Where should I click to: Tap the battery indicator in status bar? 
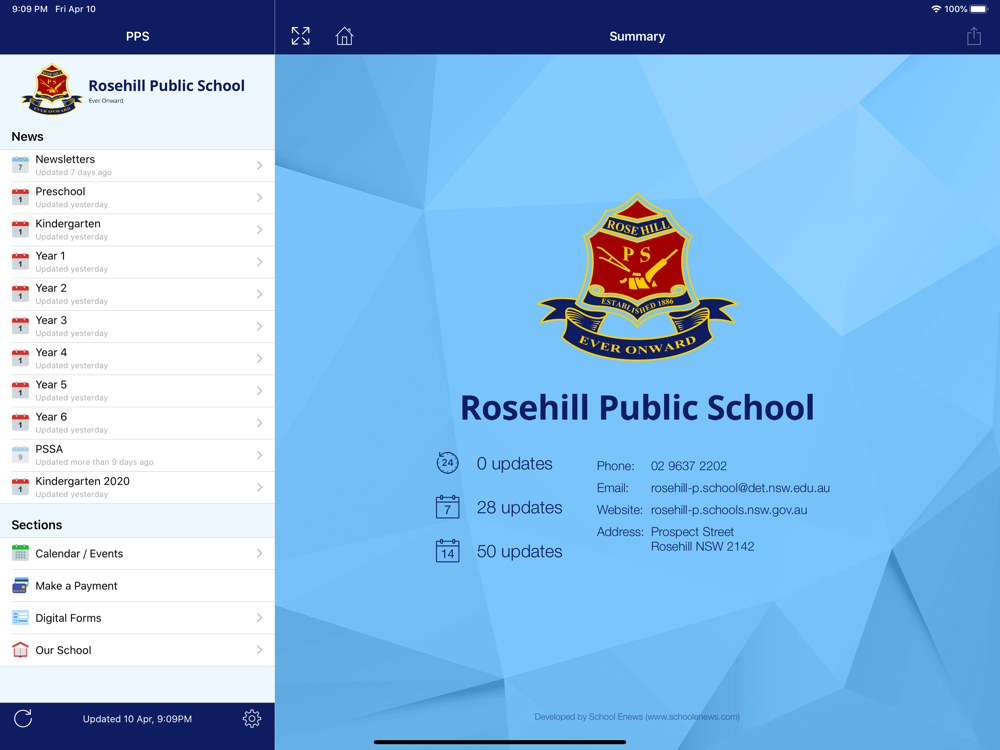click(x=979, y=9)
